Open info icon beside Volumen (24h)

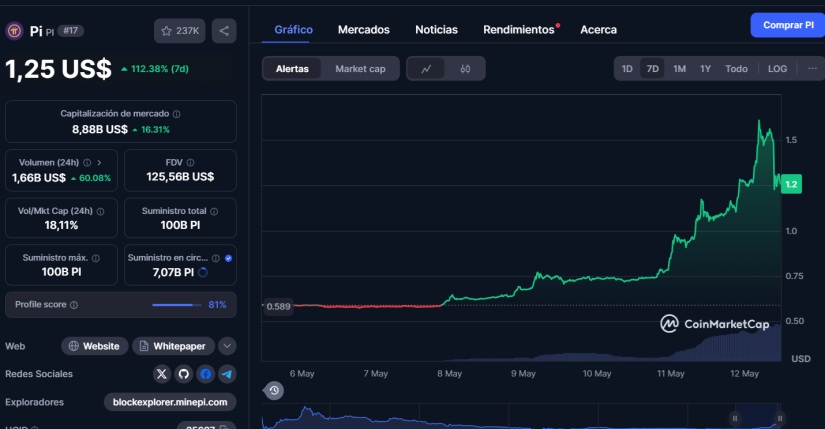[x=87, y=163]
